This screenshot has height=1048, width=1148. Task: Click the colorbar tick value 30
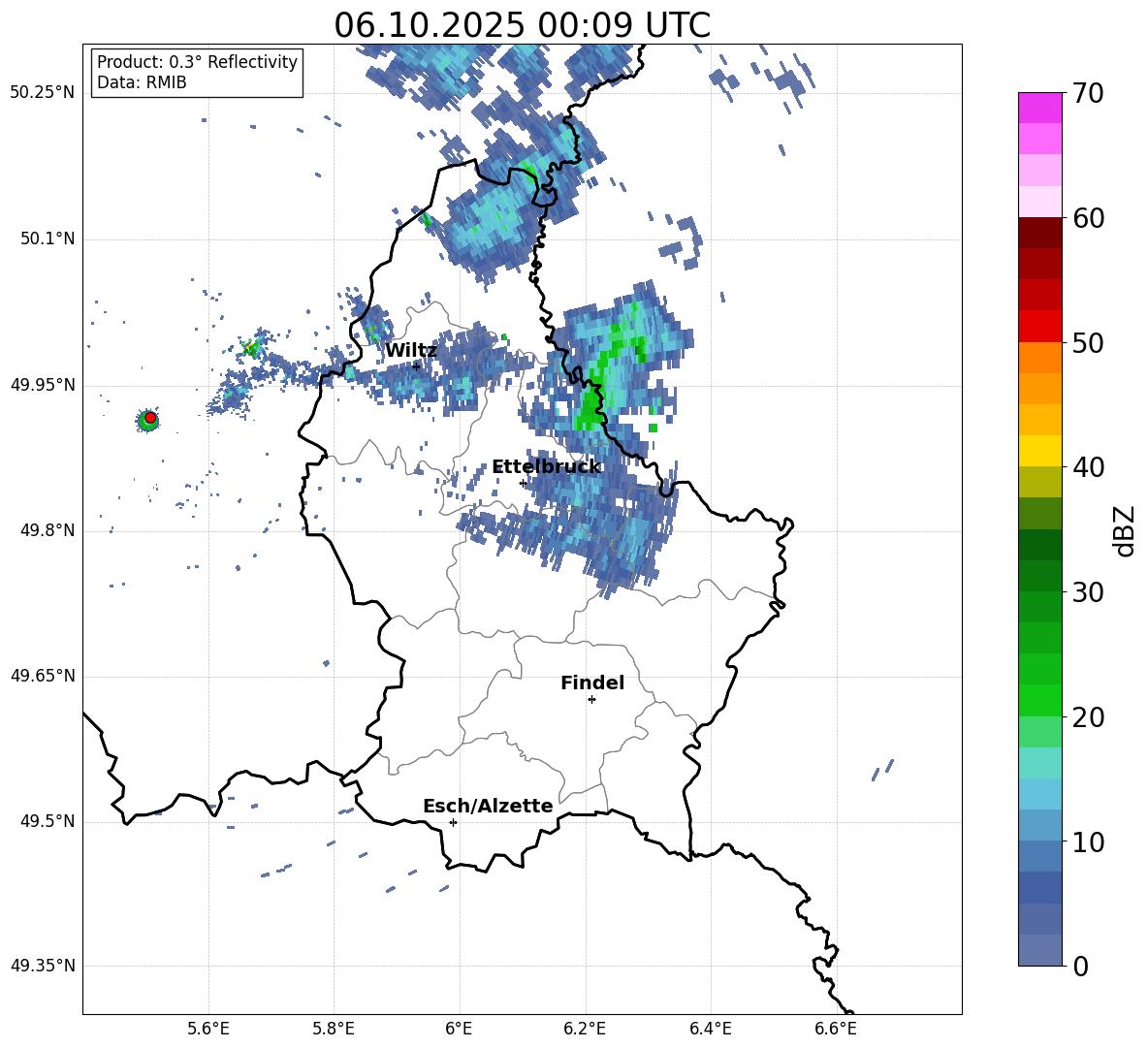[x=1088, y=592]
